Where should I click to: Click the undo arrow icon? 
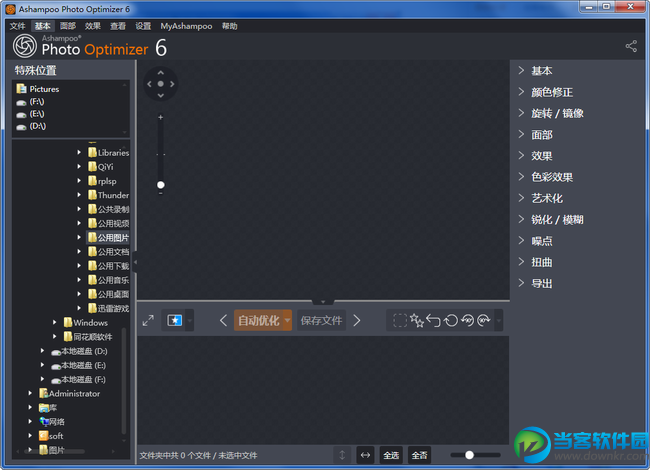pyautogui.click(x=433, y=320)
